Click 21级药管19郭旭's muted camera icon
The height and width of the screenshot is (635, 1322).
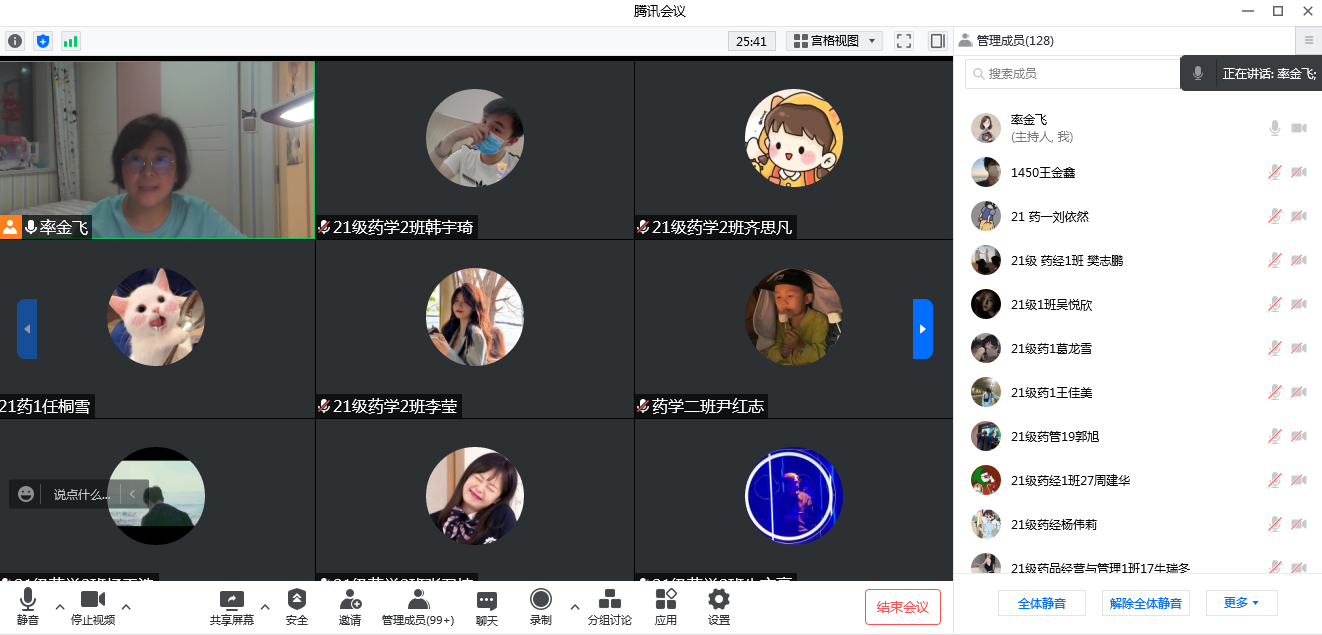(x=1299, y=436)
